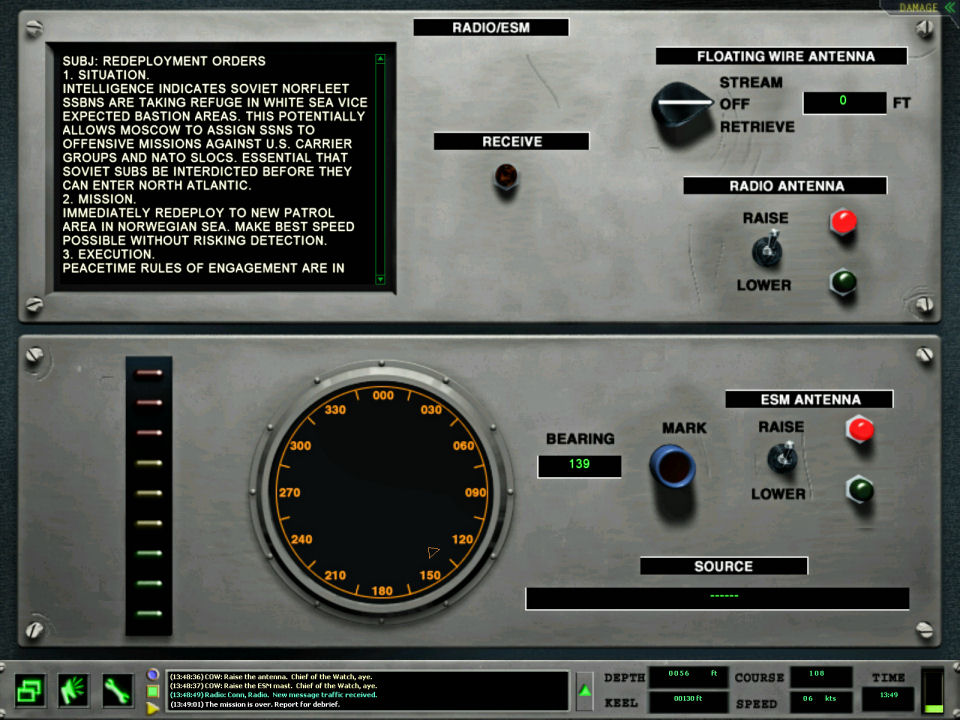The width and height of the screenshot is (960, 720).
Task: Flip the Radio Antenna raise/lower switch
Action: 767,250
